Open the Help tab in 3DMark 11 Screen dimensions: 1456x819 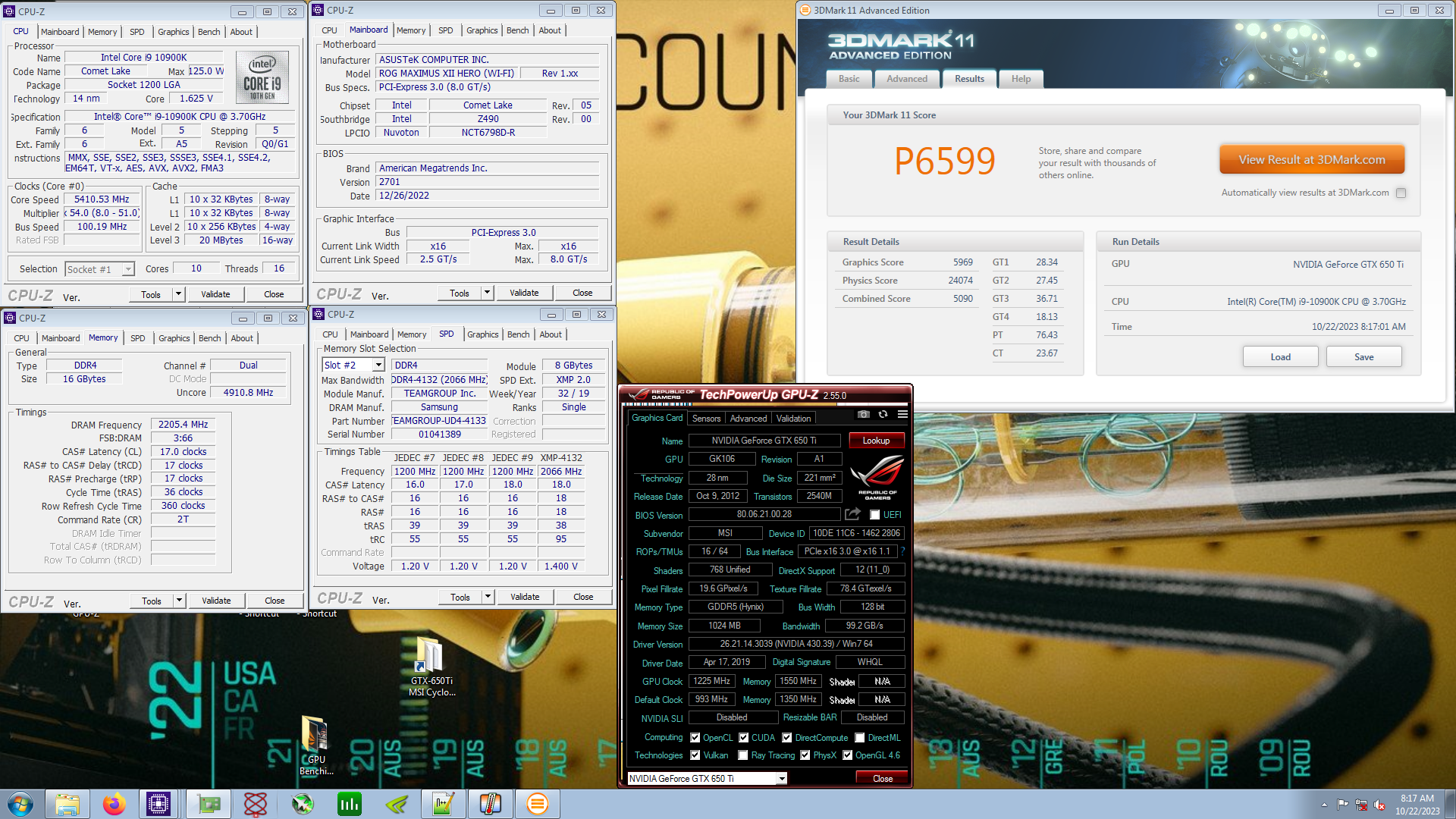(x=1021, y=79)
